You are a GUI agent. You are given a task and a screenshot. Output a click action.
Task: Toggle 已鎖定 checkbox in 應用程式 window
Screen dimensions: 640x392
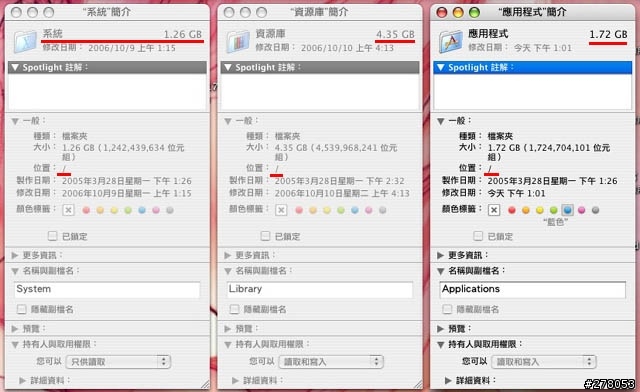[478, 236]
